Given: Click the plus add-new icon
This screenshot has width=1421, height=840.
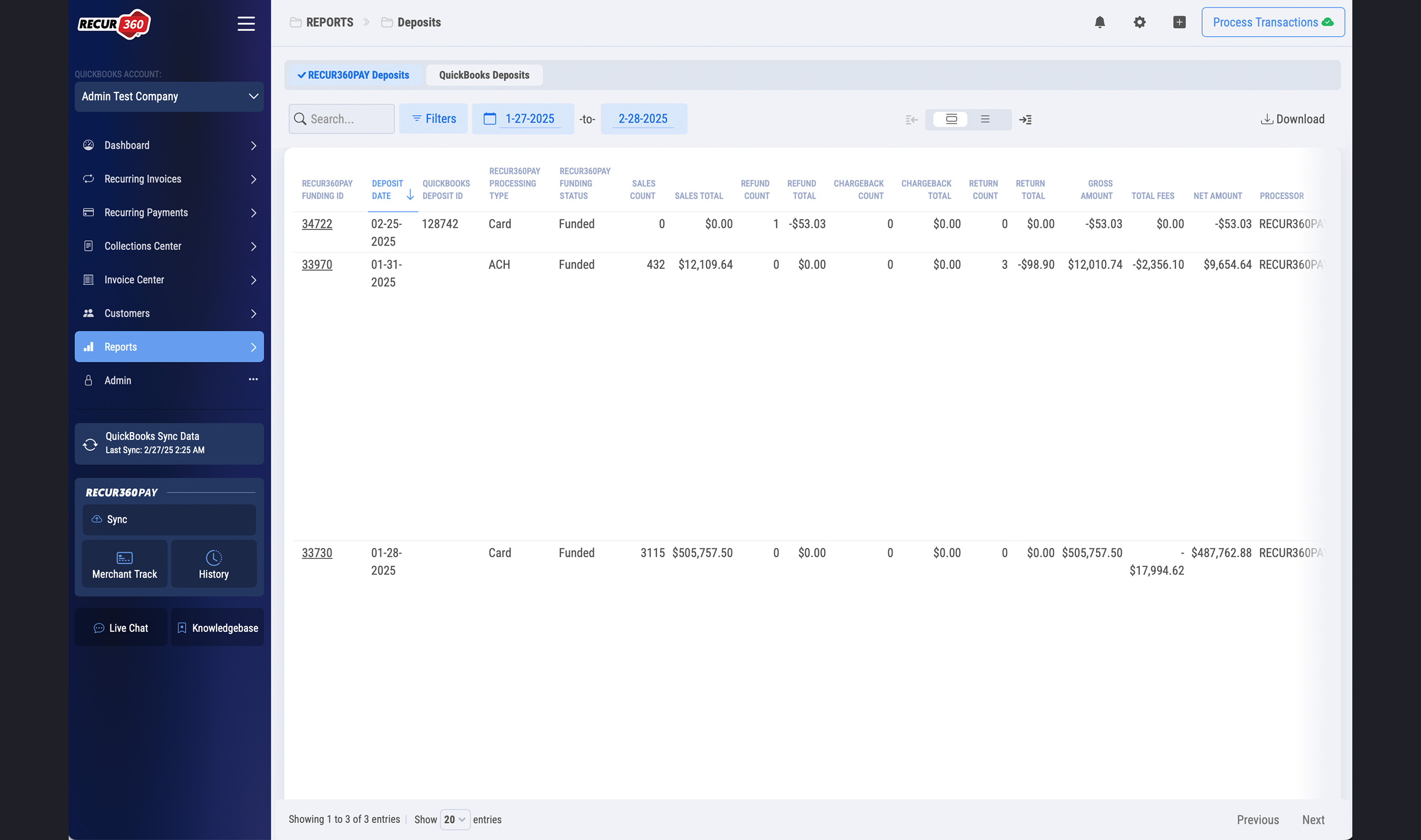Looking at the screenshot, I should click(1180, 22).
